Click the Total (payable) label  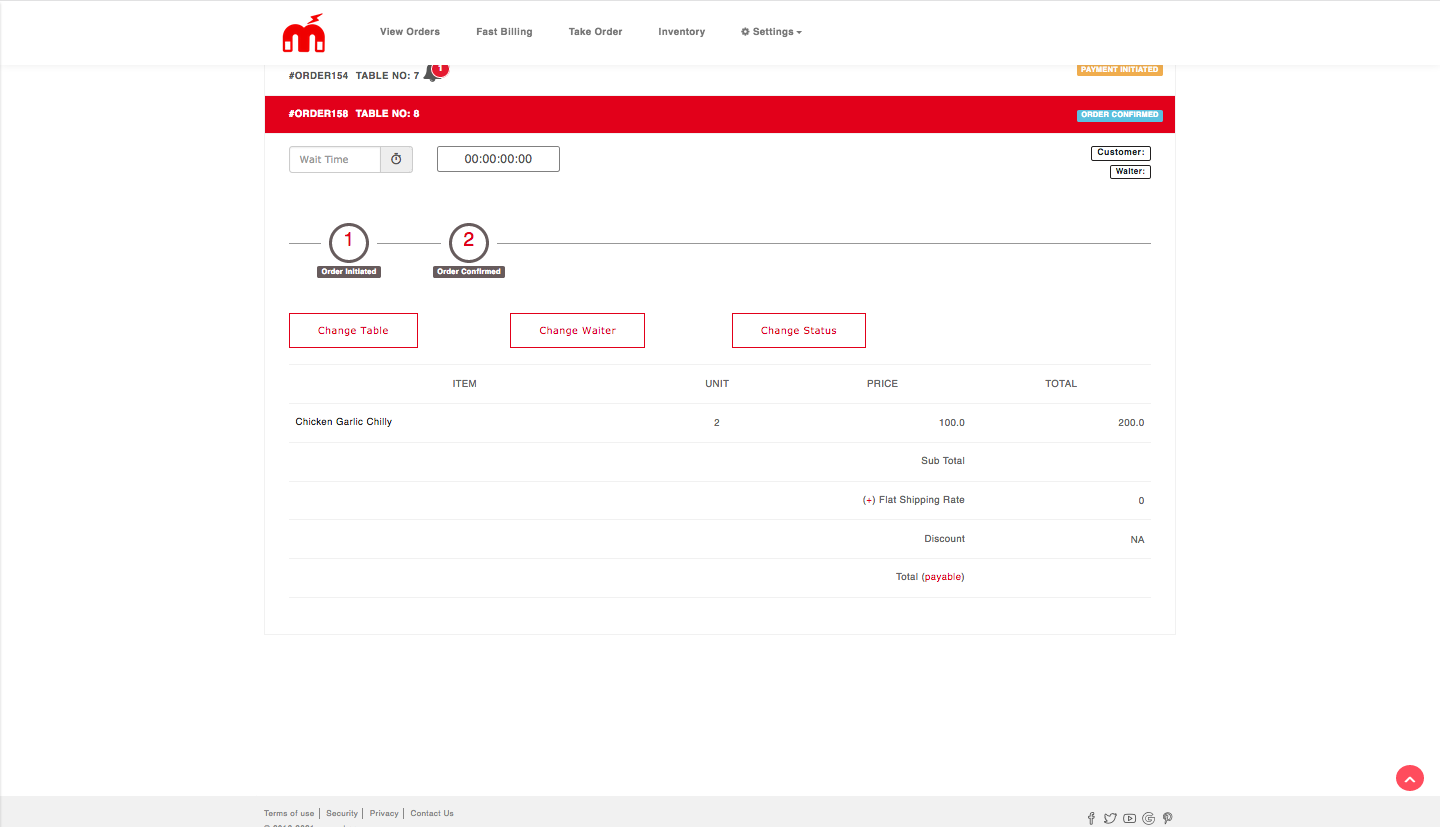[x=930, y=577]
